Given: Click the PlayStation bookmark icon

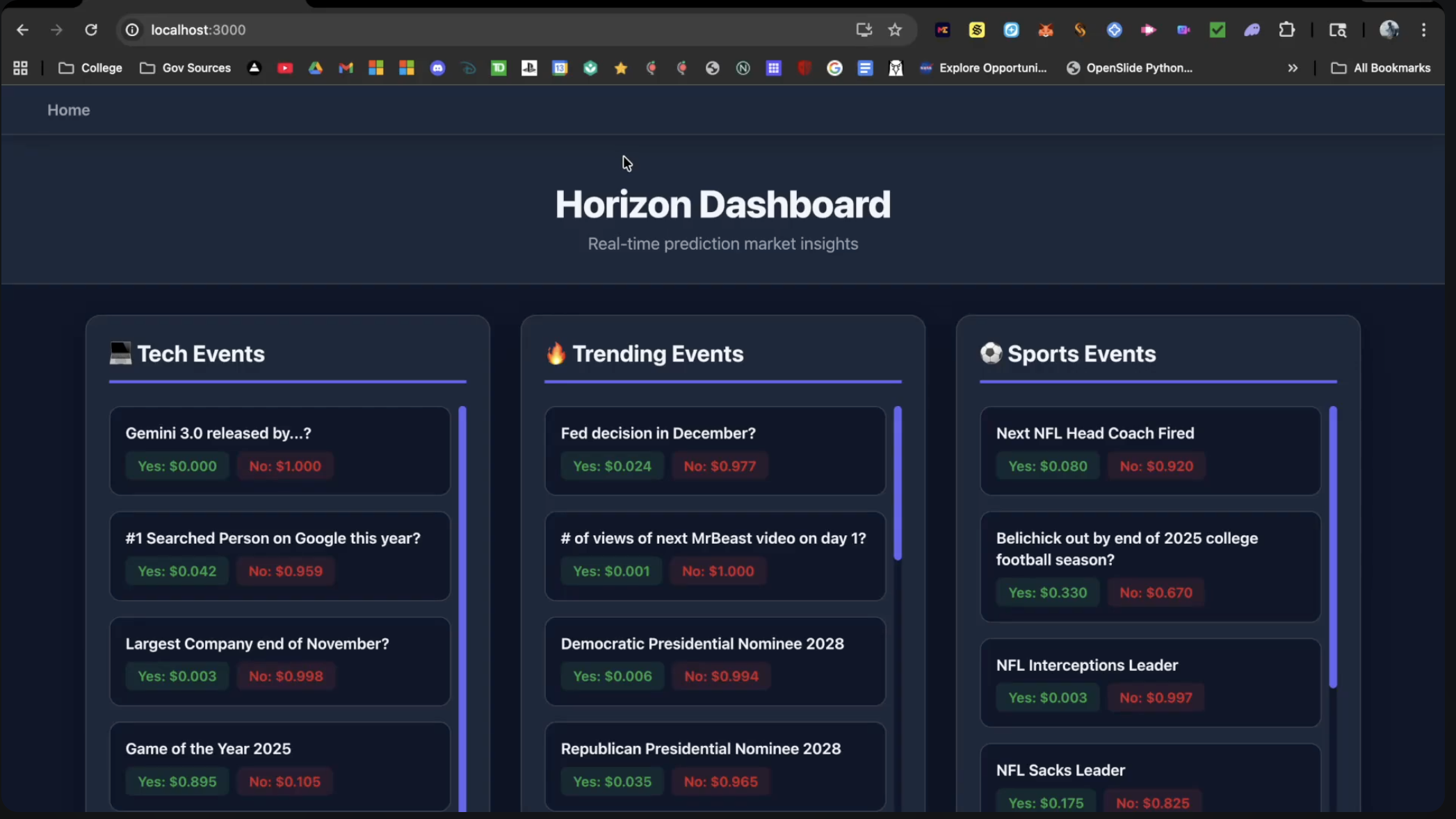Looking at the screenshot, I should (x=529, y=68).
